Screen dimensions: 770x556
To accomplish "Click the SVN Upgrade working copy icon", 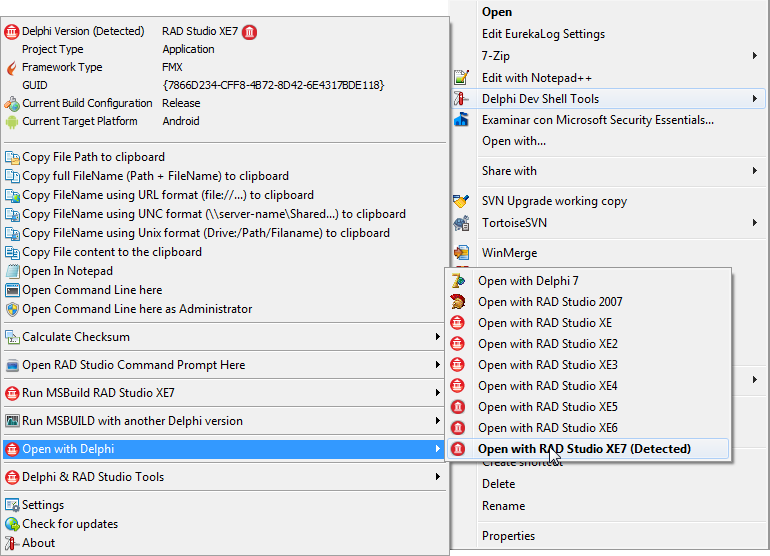I will [x=461, y=201].
